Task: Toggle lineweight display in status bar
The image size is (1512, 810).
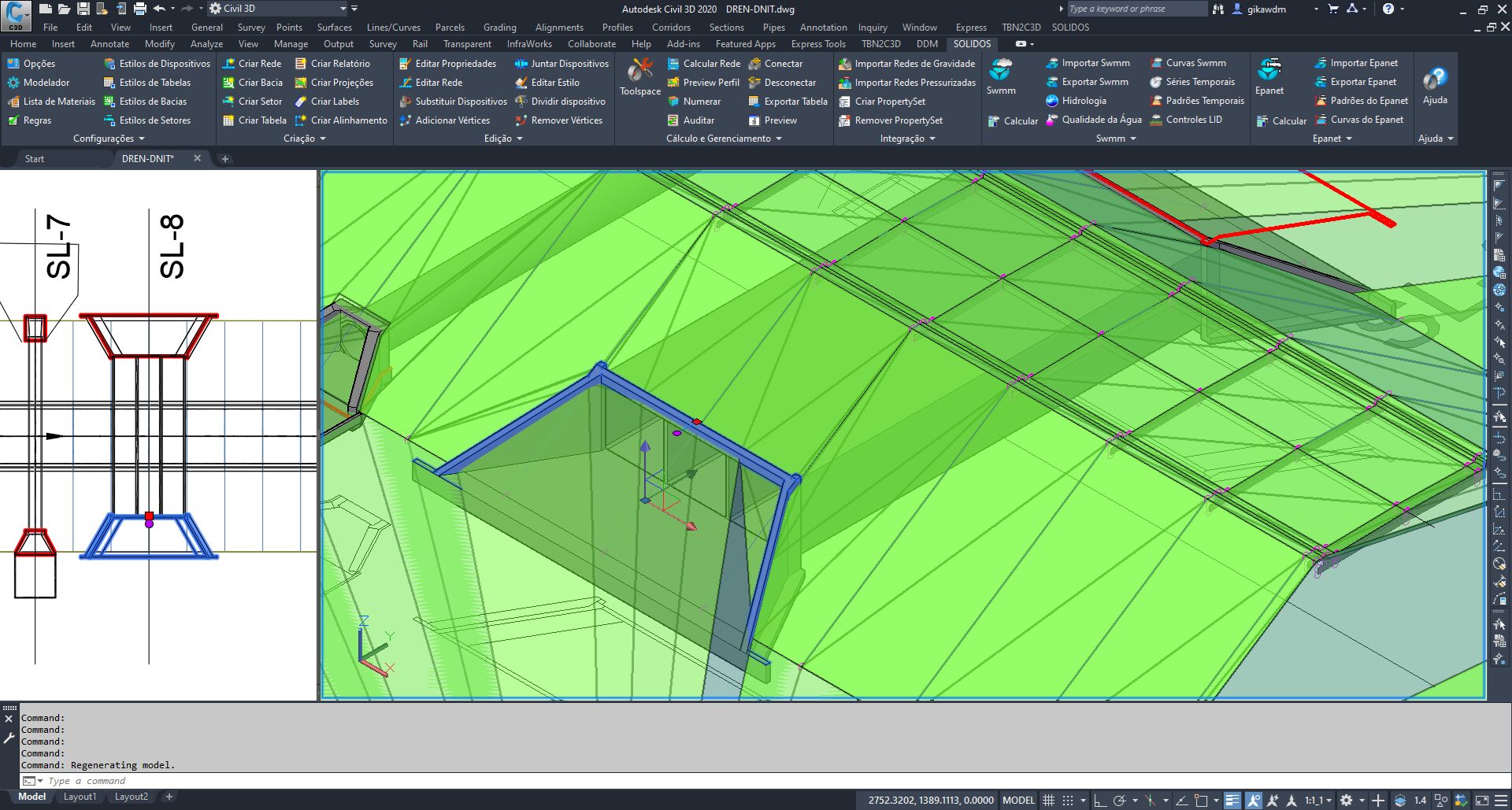Action: coord(1232,801)
